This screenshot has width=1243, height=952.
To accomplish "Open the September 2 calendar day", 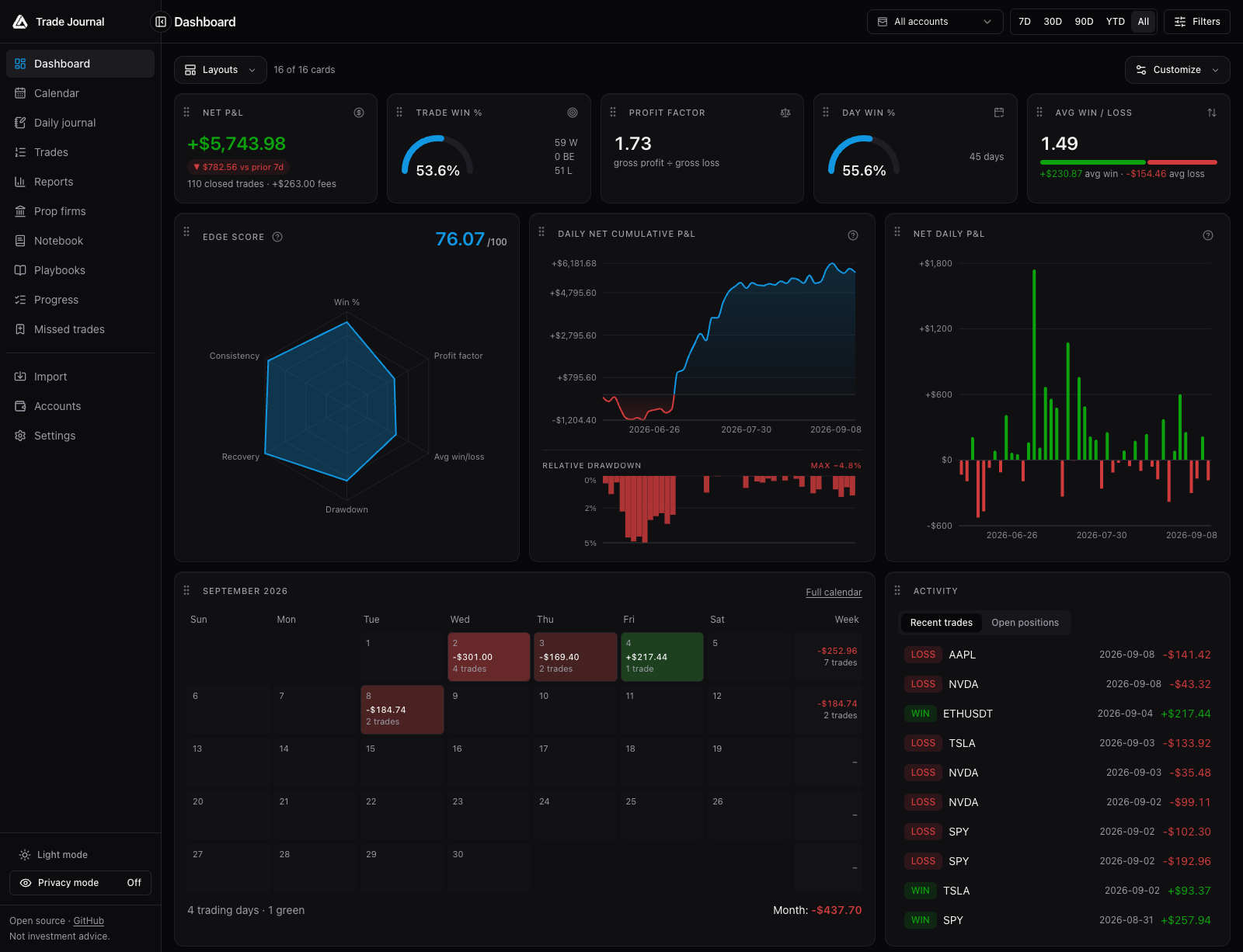I will [x=489, y=657].
